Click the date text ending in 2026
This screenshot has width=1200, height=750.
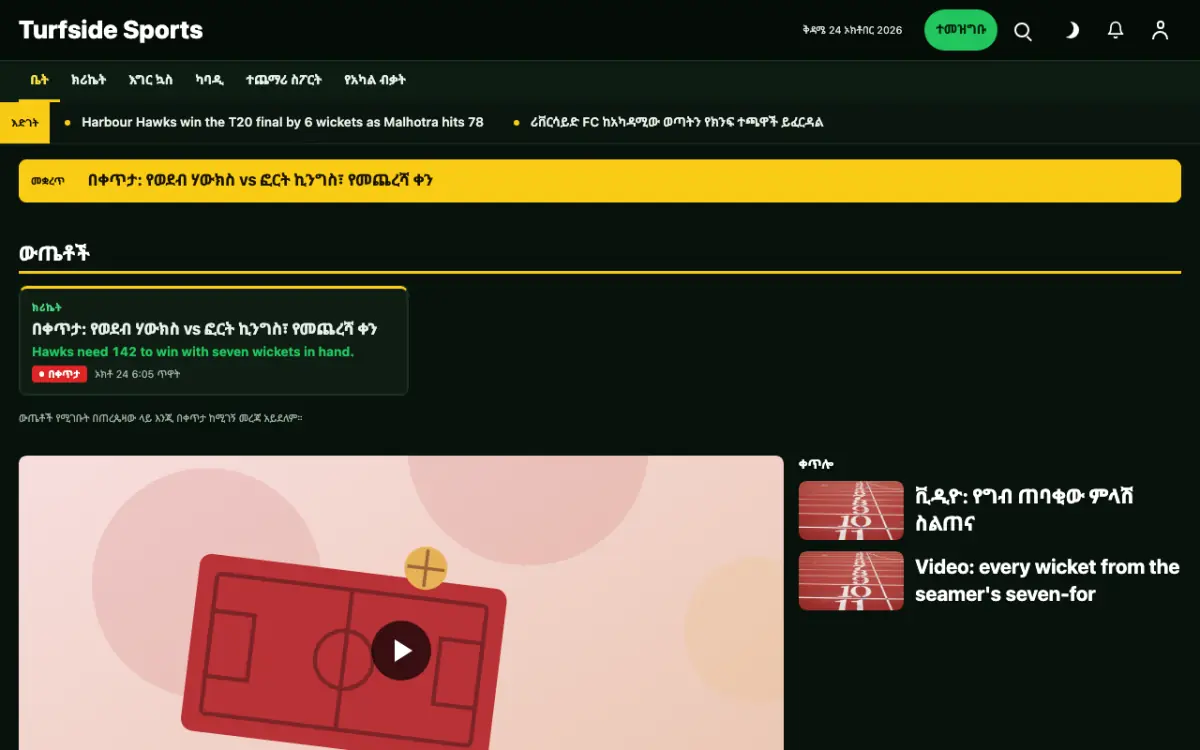tap(852, 30)
